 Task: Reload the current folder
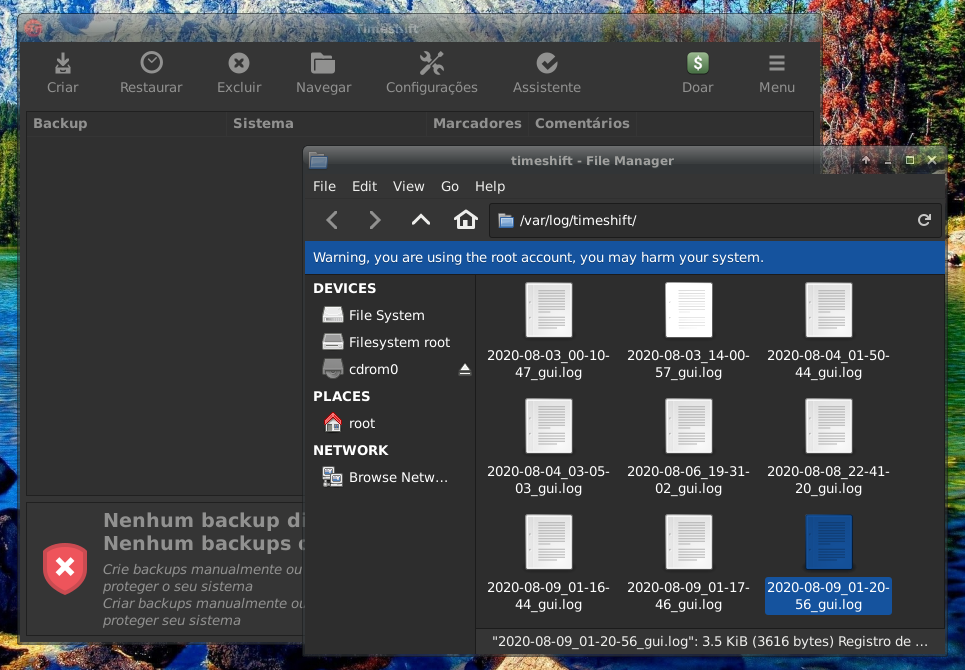click(x=924, y=220)
